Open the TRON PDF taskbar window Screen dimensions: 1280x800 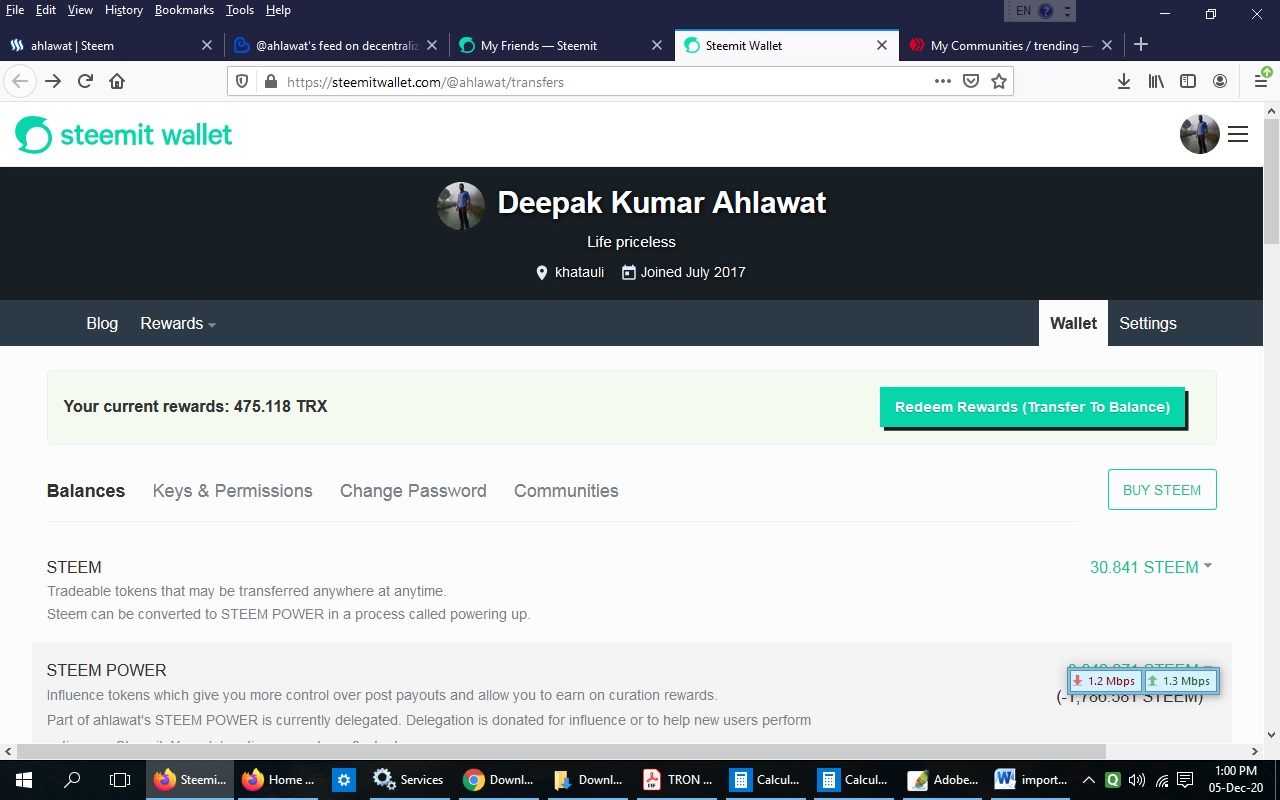[678, 780]
